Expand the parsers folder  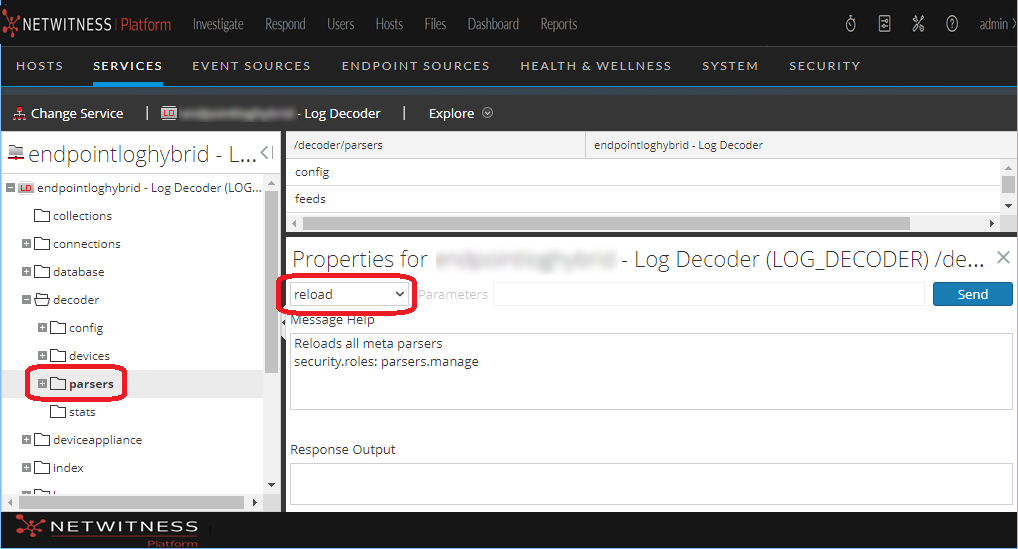pos(42,384)
